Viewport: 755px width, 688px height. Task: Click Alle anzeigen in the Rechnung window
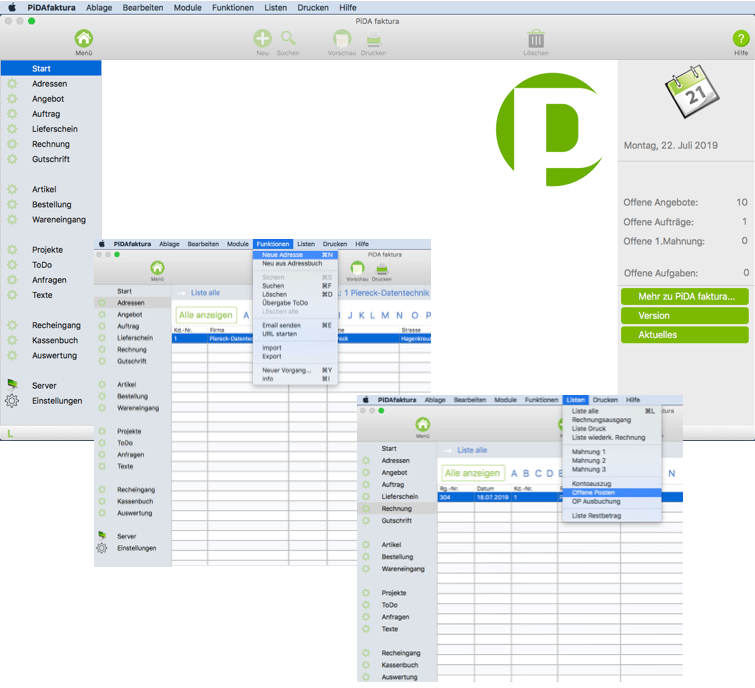click(472, 473)
